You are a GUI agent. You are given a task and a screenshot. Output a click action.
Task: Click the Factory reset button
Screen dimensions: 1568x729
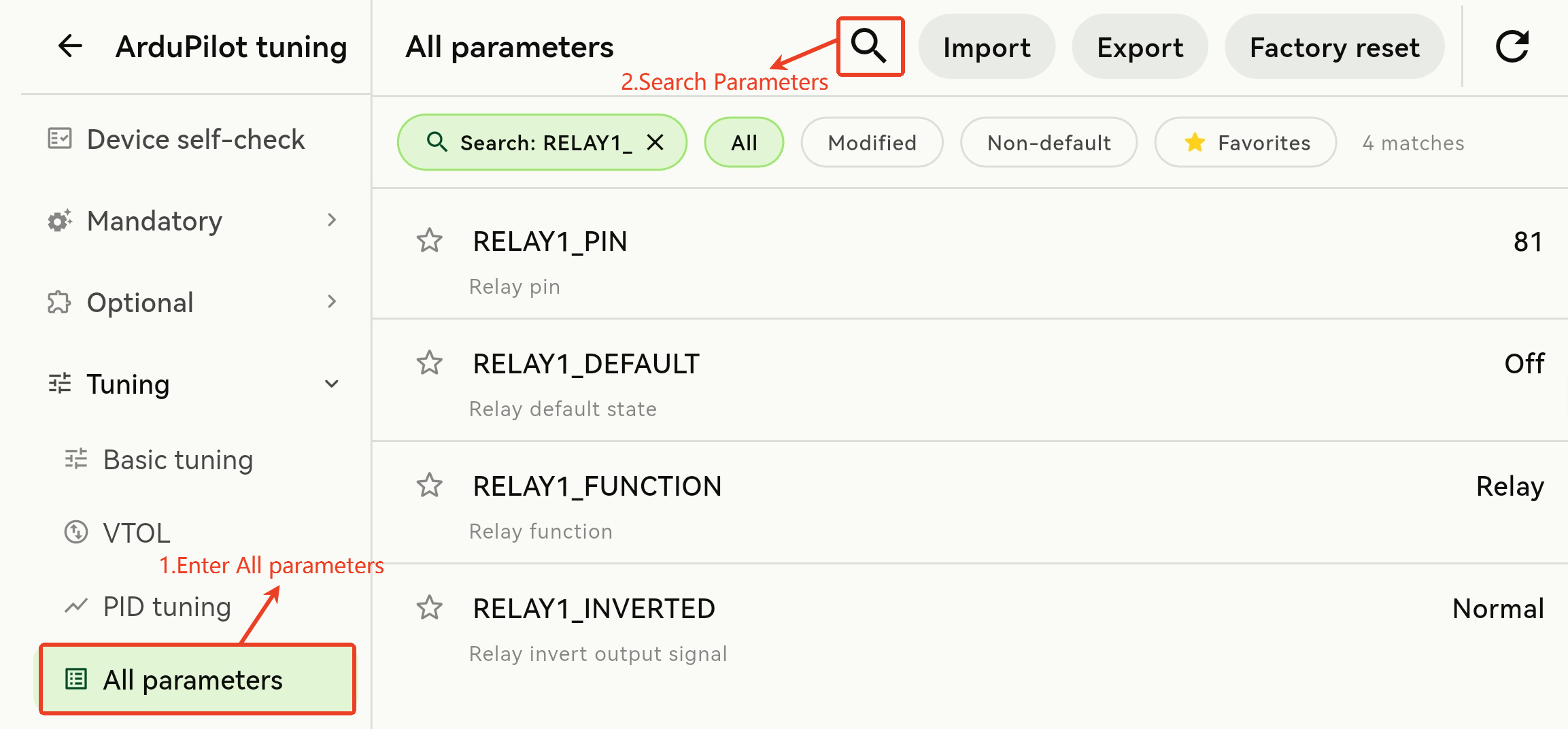1335,47
